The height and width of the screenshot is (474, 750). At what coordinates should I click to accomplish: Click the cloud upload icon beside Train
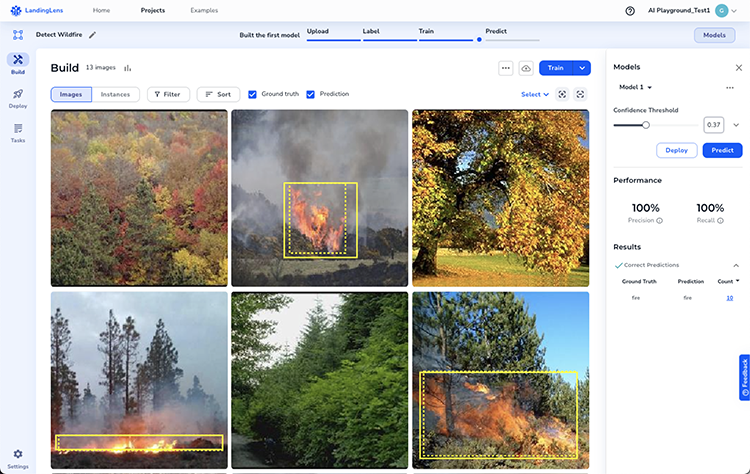tap(526, 68)
